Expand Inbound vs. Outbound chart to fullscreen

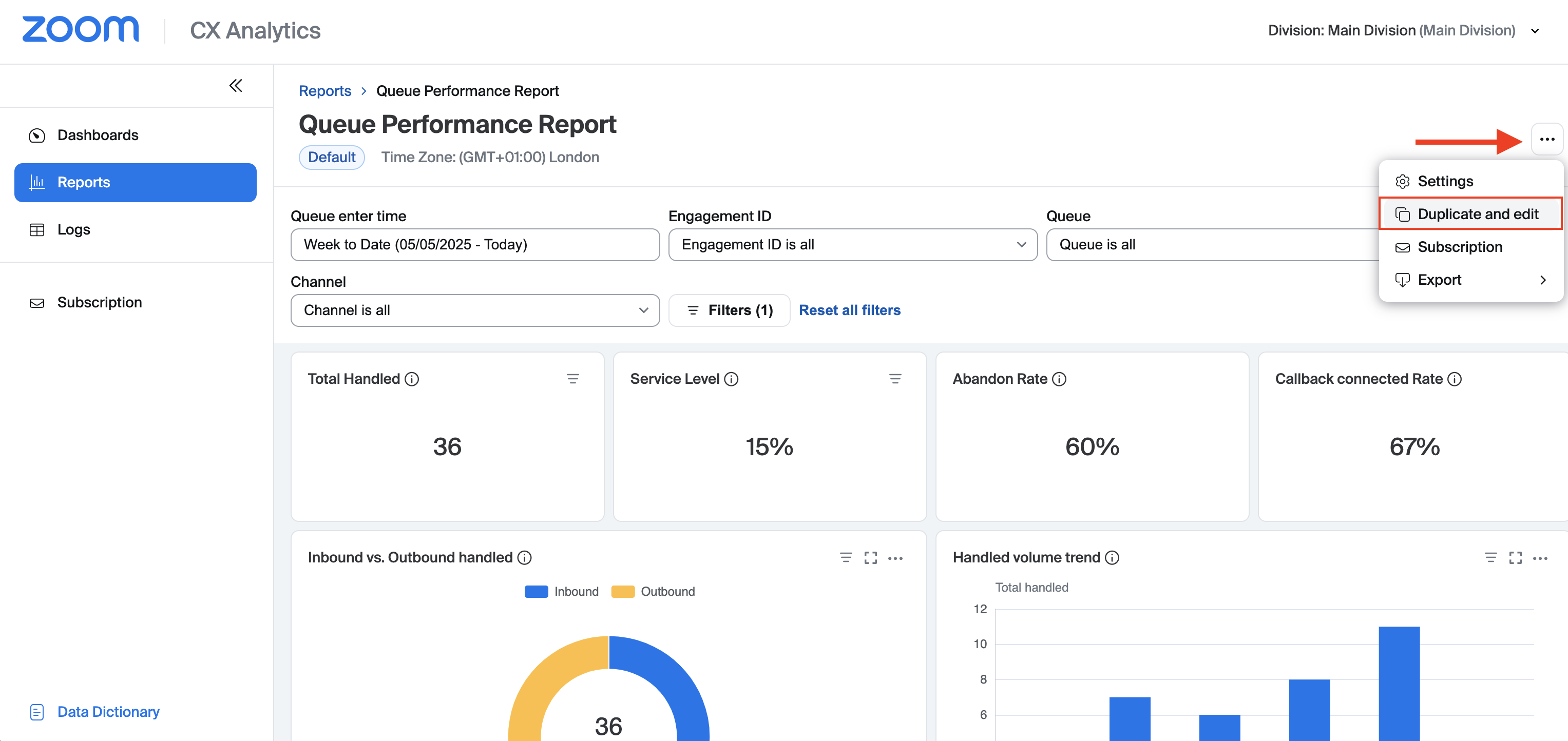tap(870, 557)
